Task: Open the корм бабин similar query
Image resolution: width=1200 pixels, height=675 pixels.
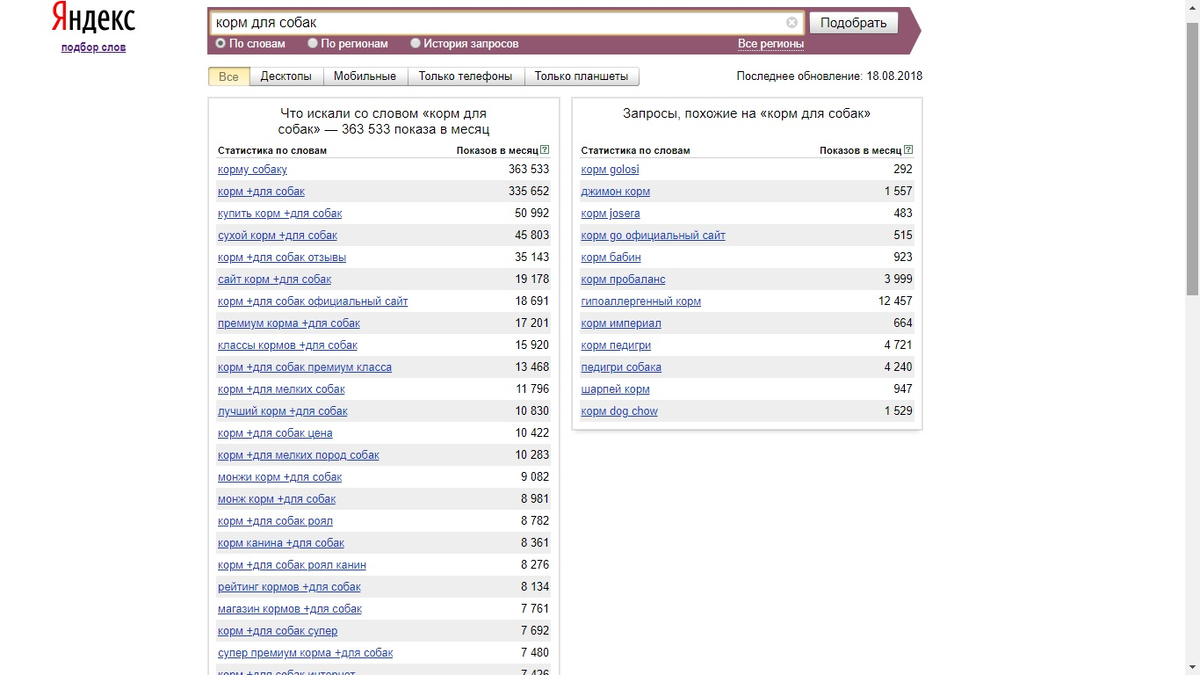Action: coord(611,257)
